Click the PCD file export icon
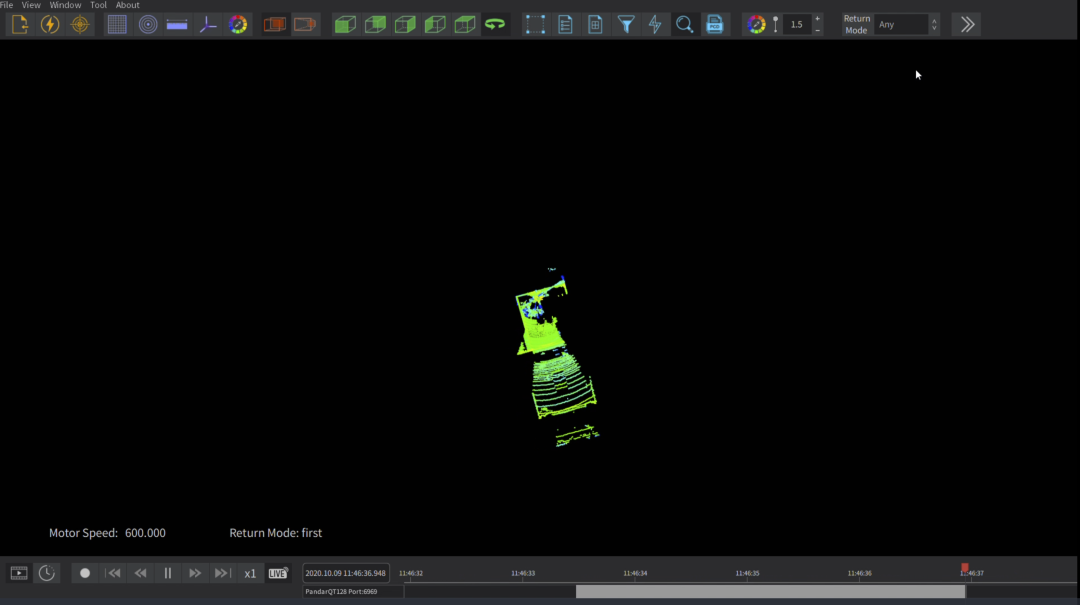Viewport: 1080px width, 605px height. pyautogui.click(x=715, y=25)
